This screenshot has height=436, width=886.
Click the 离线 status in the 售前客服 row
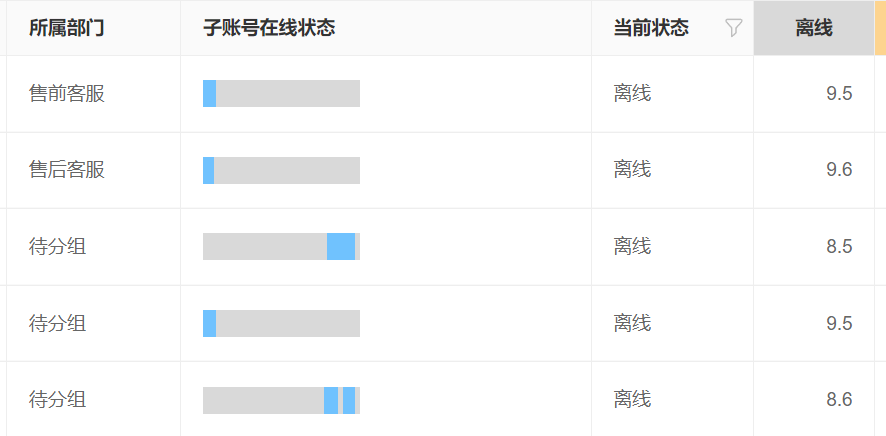click(x=632, y=93)
